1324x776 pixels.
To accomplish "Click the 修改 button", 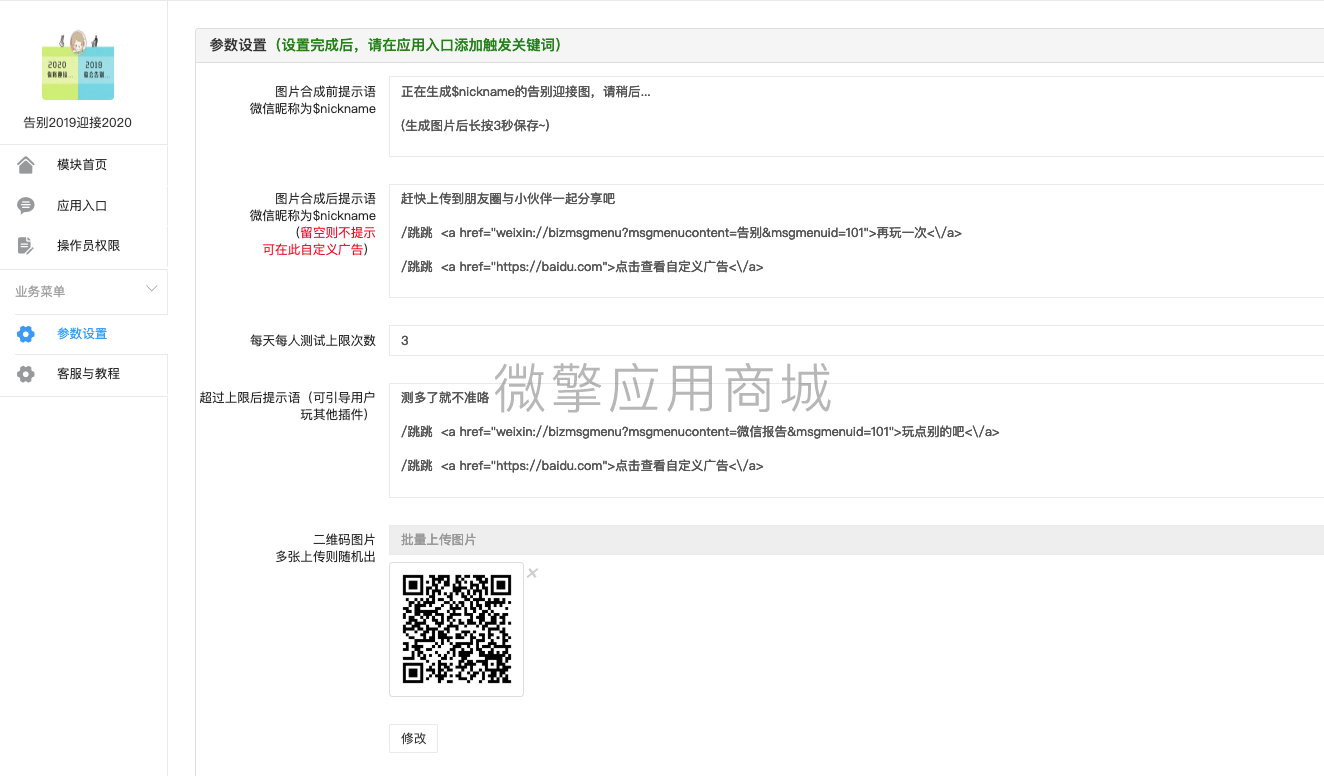I will tap(413, 738).
